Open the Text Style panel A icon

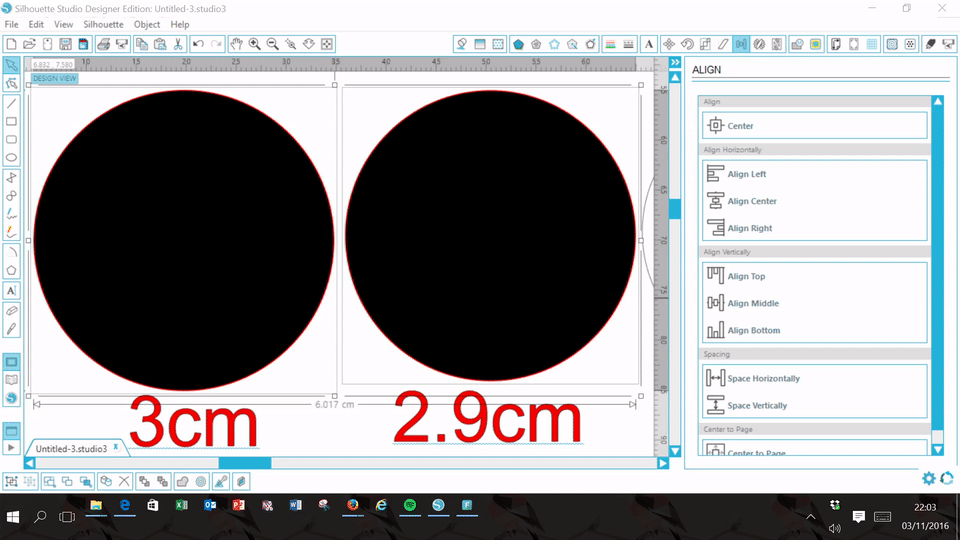pyautogui.click(x=649, y=44)
